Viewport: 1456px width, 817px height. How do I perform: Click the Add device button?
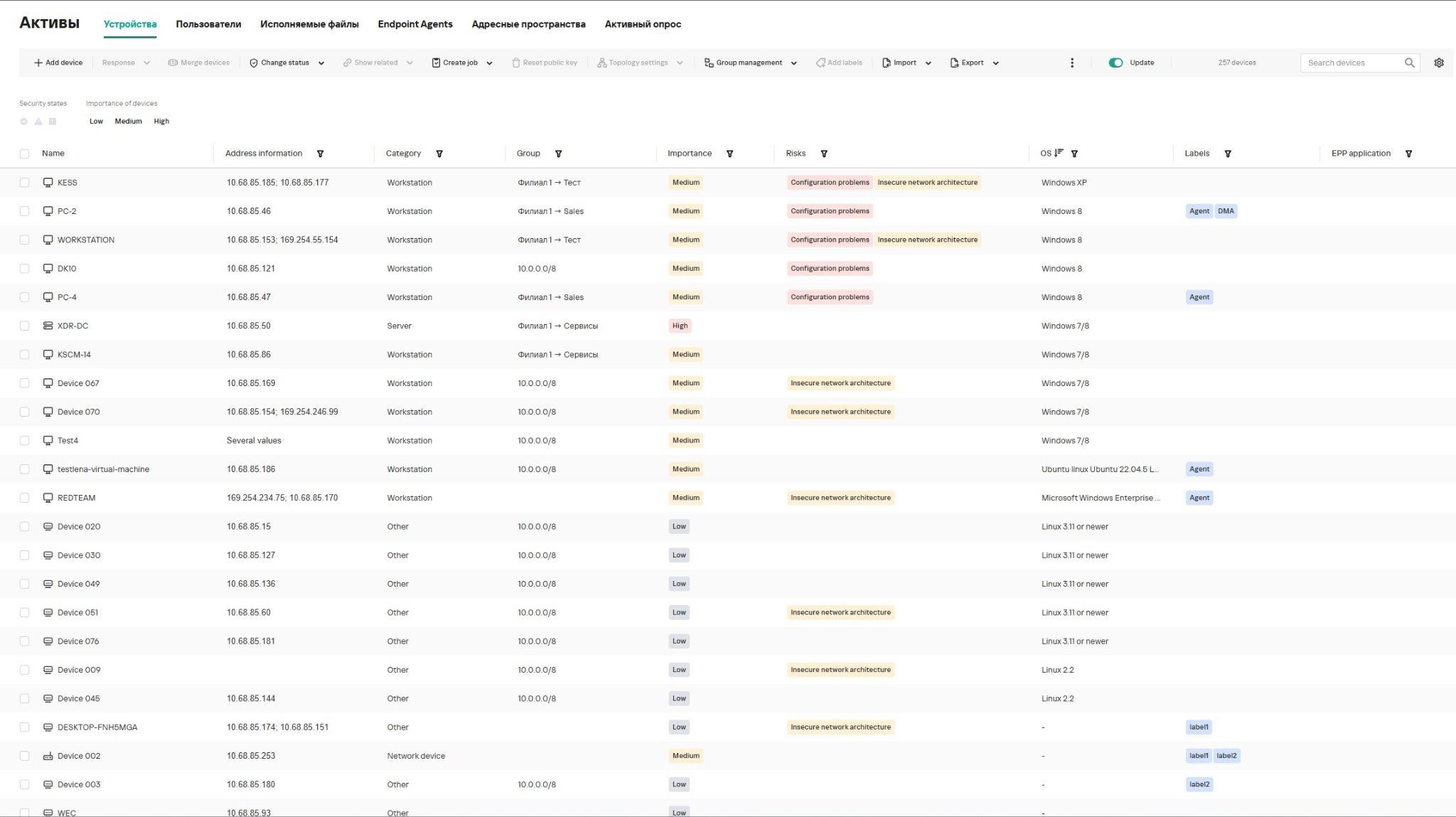click(x=58, y=63)
